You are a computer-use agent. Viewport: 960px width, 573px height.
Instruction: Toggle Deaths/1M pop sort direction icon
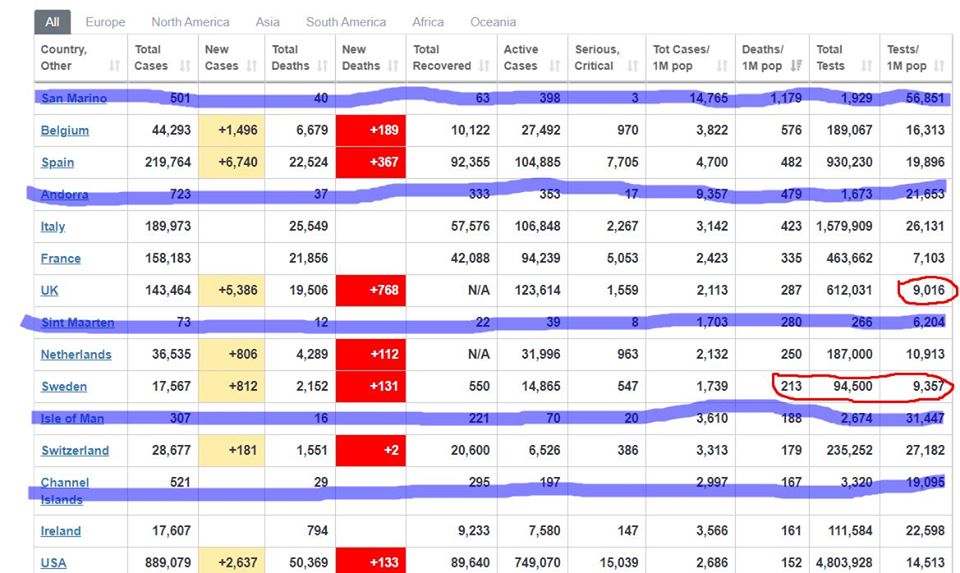796,66
